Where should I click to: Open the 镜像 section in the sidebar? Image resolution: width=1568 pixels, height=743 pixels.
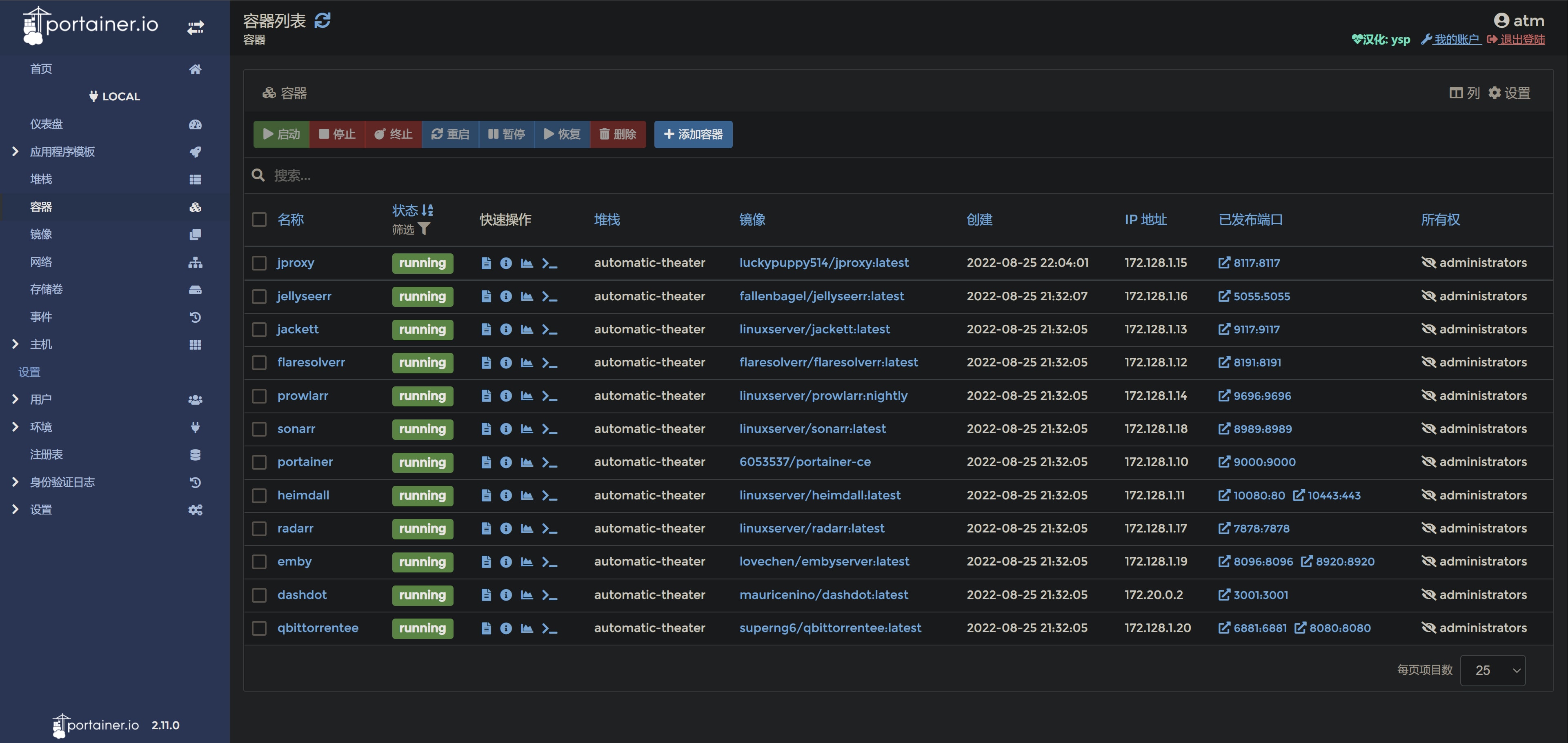[41, 234]
